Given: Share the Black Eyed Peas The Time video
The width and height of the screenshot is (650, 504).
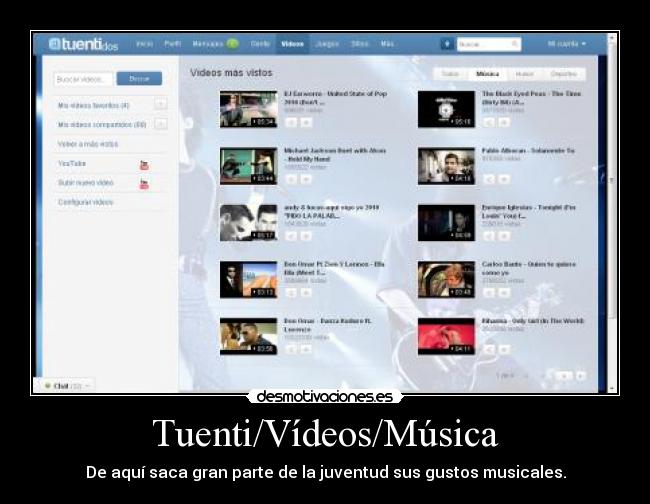Looking at the screenshot, I should point(489,122).
